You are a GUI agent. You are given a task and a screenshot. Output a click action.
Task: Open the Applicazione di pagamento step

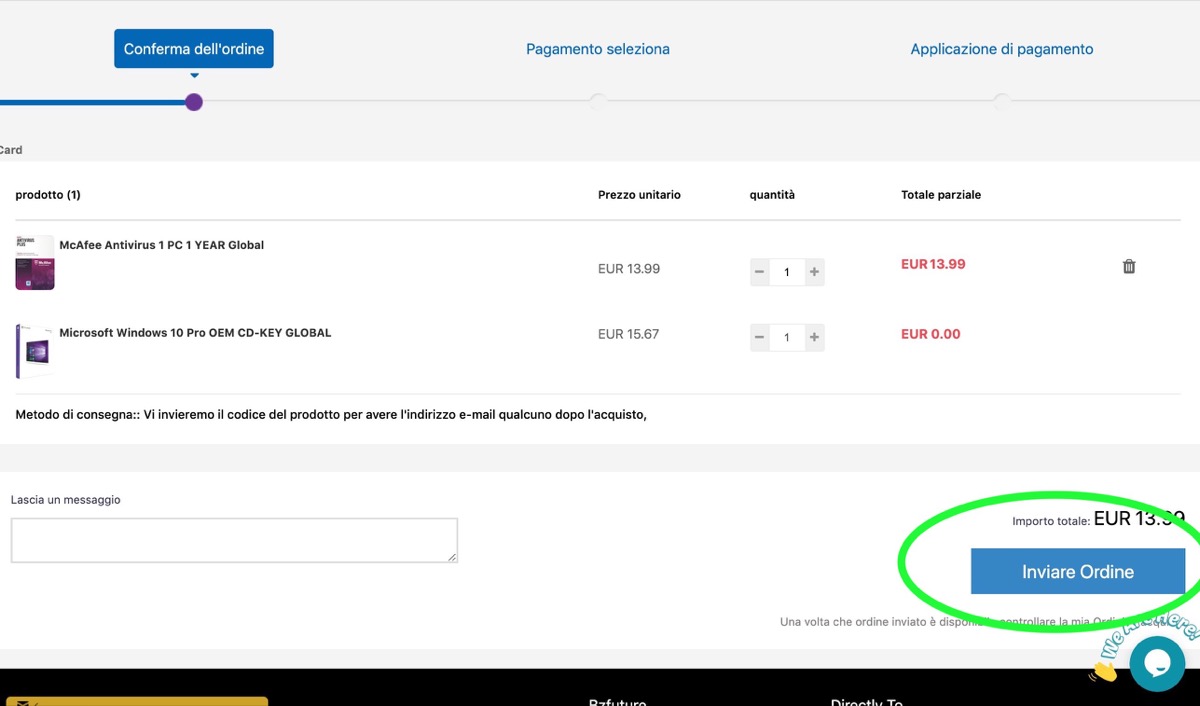(1002, 49)
